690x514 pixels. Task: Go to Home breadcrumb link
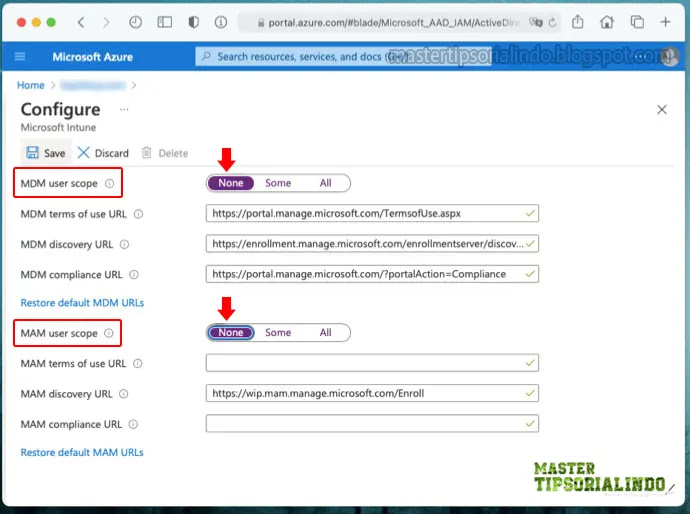pos(31,85)
